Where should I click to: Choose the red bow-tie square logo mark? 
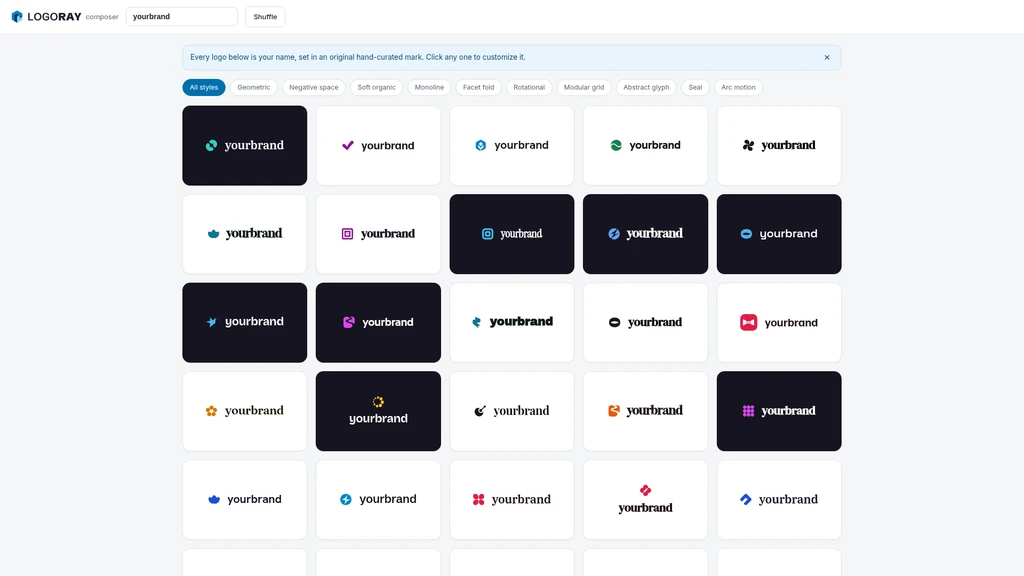[x=748, y=323]
